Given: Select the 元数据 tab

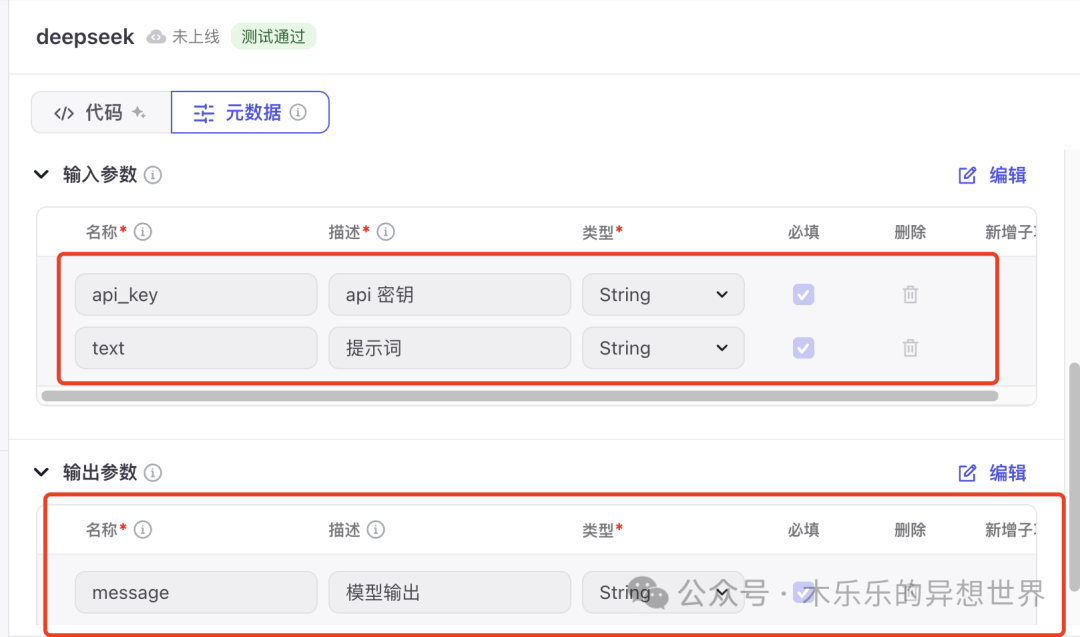Looking at the screenshot, I should [x=250, y=113].
